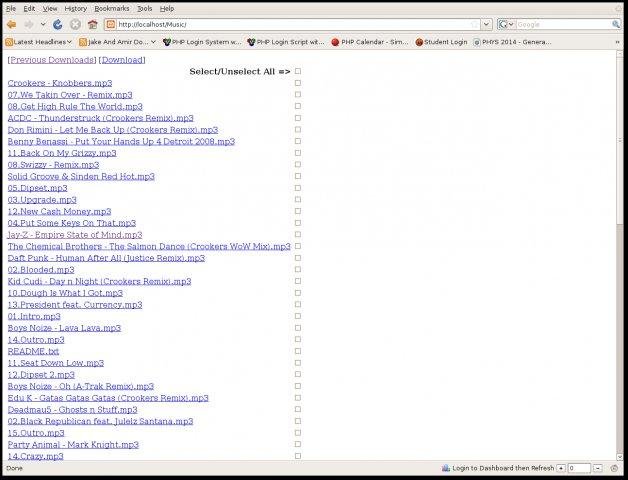The width and height of the screenshot is (628, 480).
Task: Open the Benny Benassi - Put Your Hands Up link
Action: pos(121,141)
